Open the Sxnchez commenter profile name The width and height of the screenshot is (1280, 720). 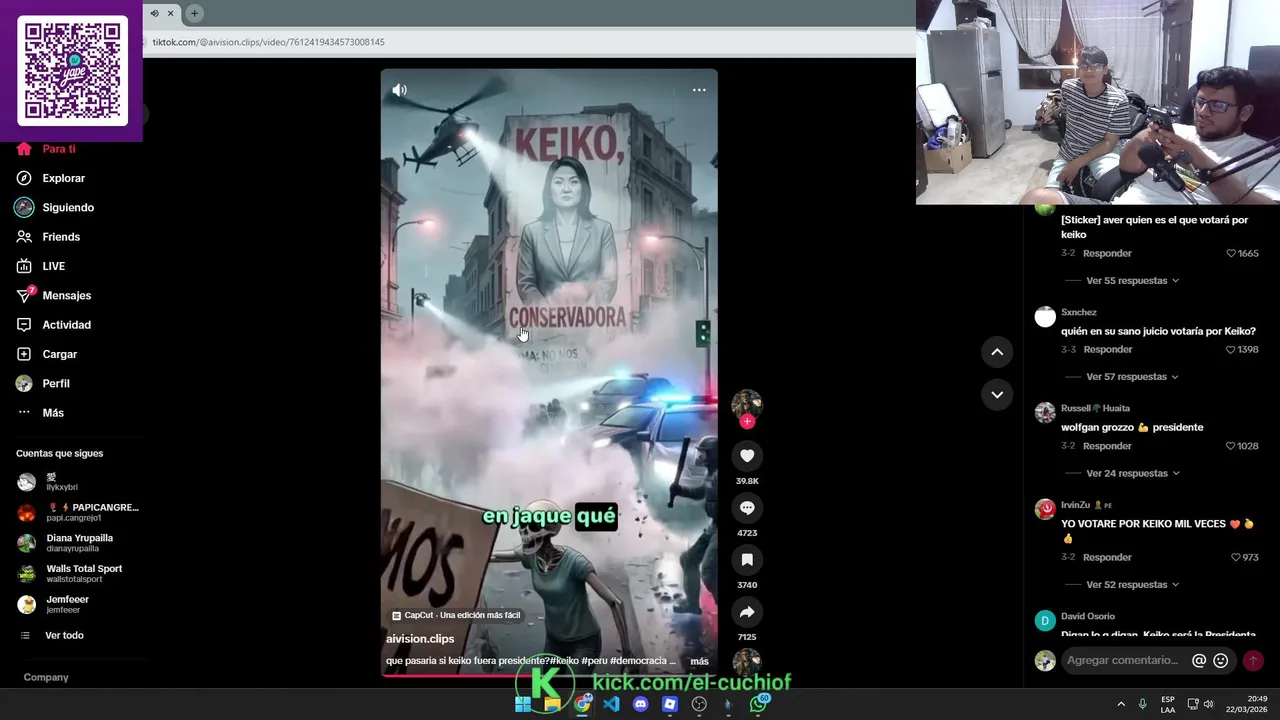1079,312
